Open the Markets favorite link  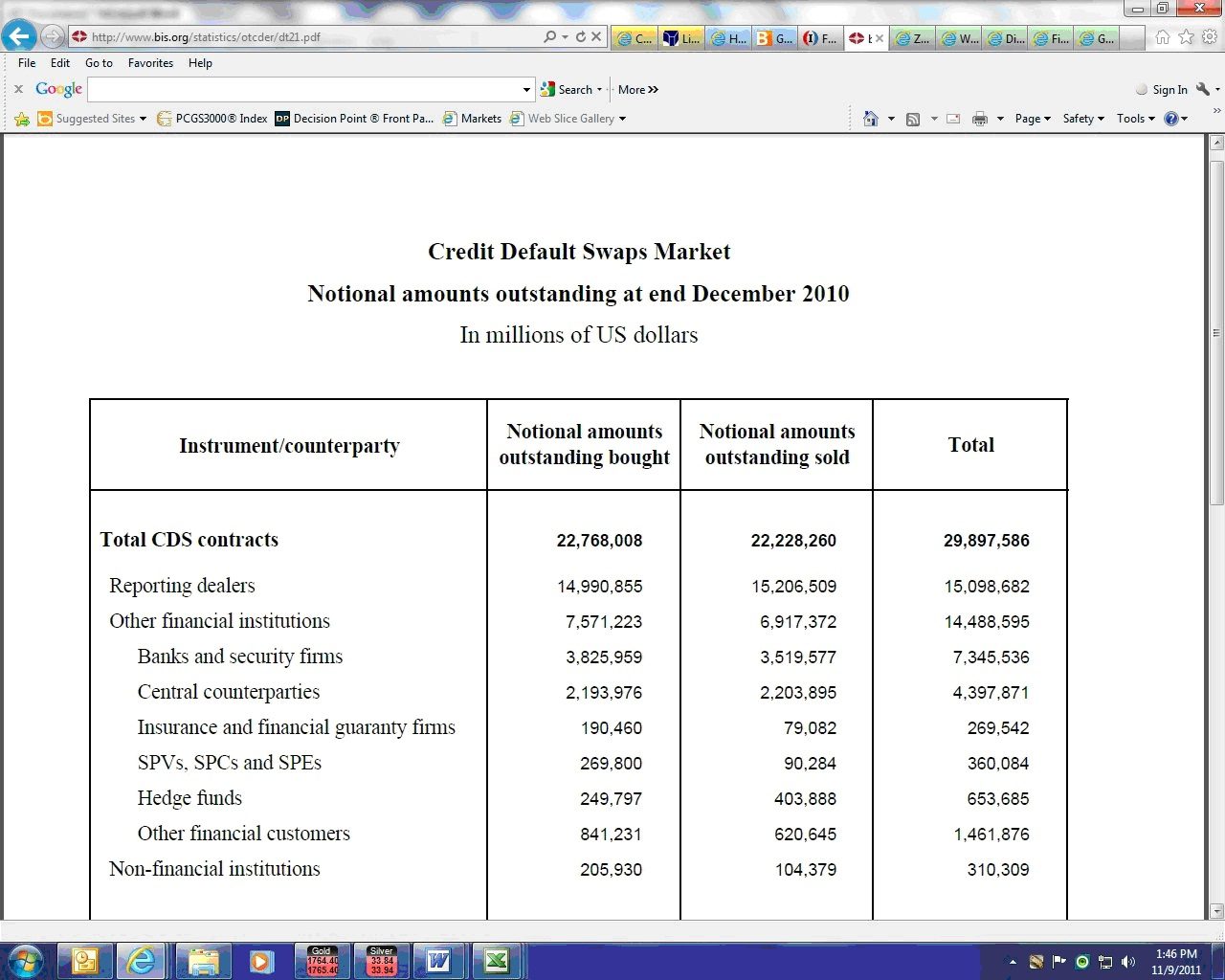[472, 119]
